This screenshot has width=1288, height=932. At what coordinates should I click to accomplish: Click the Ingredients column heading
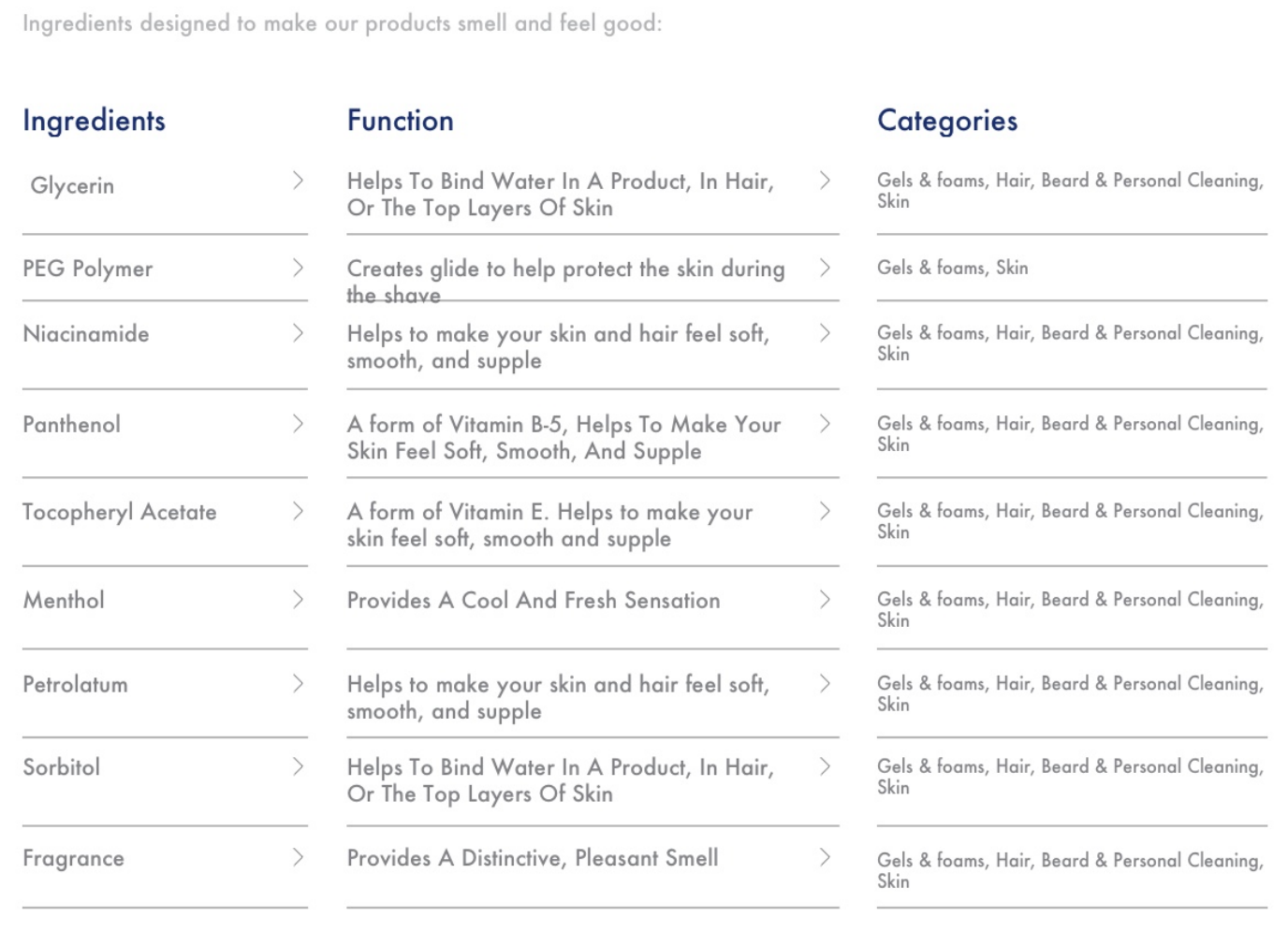coord(94,121)
